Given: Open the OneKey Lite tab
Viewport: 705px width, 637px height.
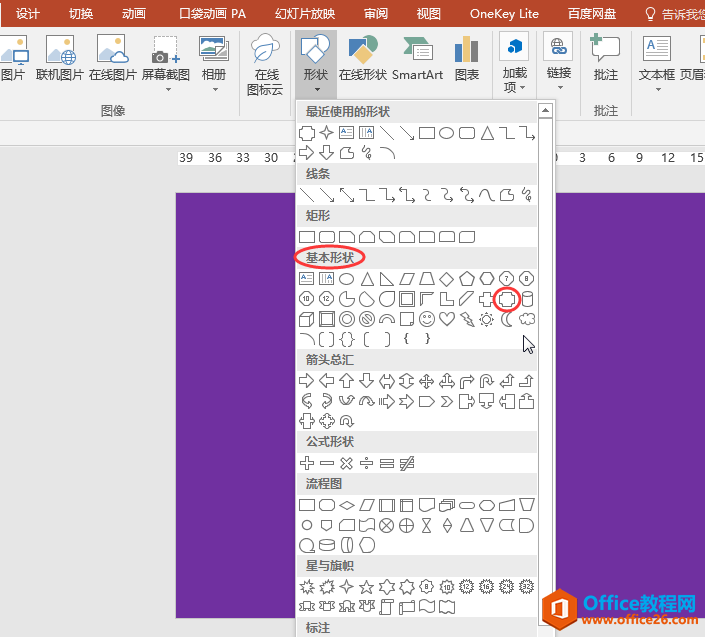Looking at the screenshot, I should 504,14.
